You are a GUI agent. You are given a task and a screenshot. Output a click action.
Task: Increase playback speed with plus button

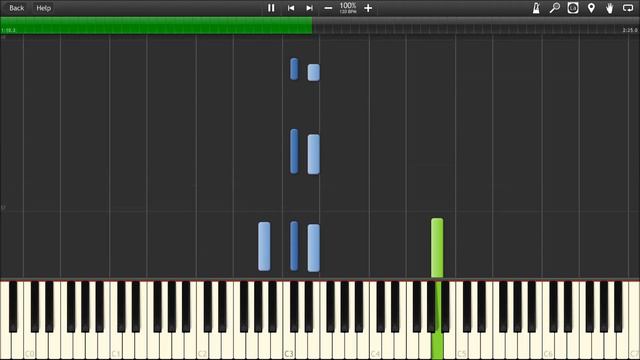[368, 8]
